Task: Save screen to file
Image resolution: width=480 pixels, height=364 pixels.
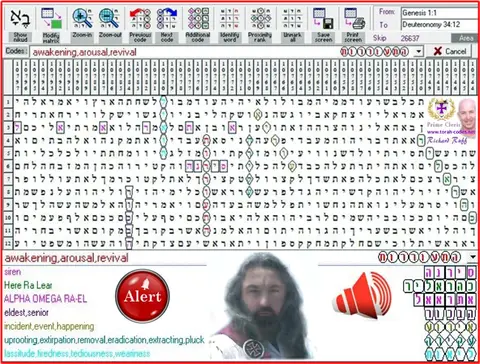Action: [x=323, y=24]
